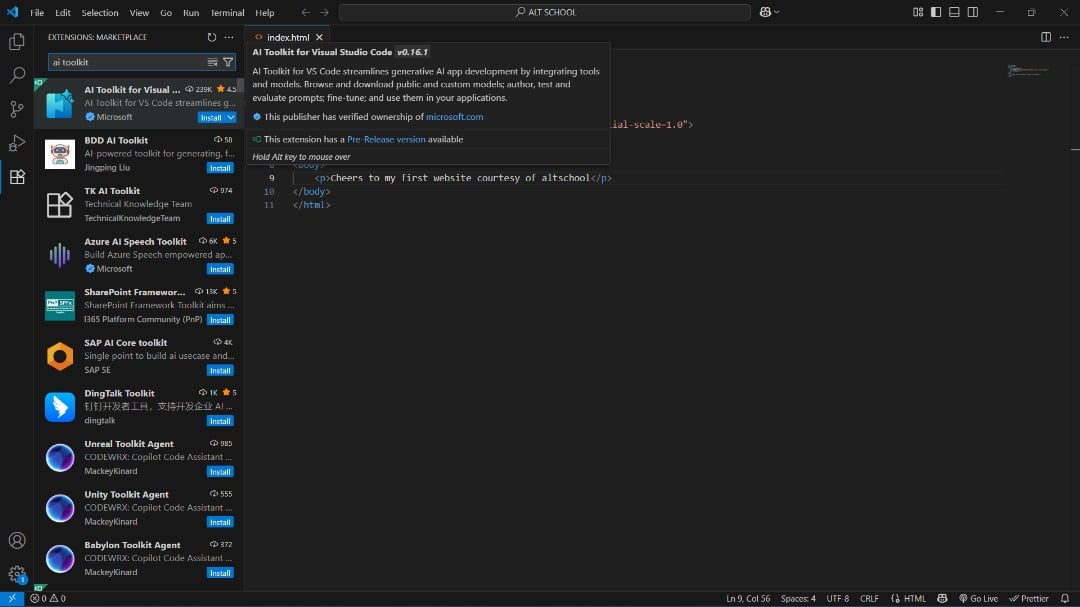Click the ALT SCHOOL command center search
The height and width of the screenshot is (607, 1080).
tap(545, 12)
